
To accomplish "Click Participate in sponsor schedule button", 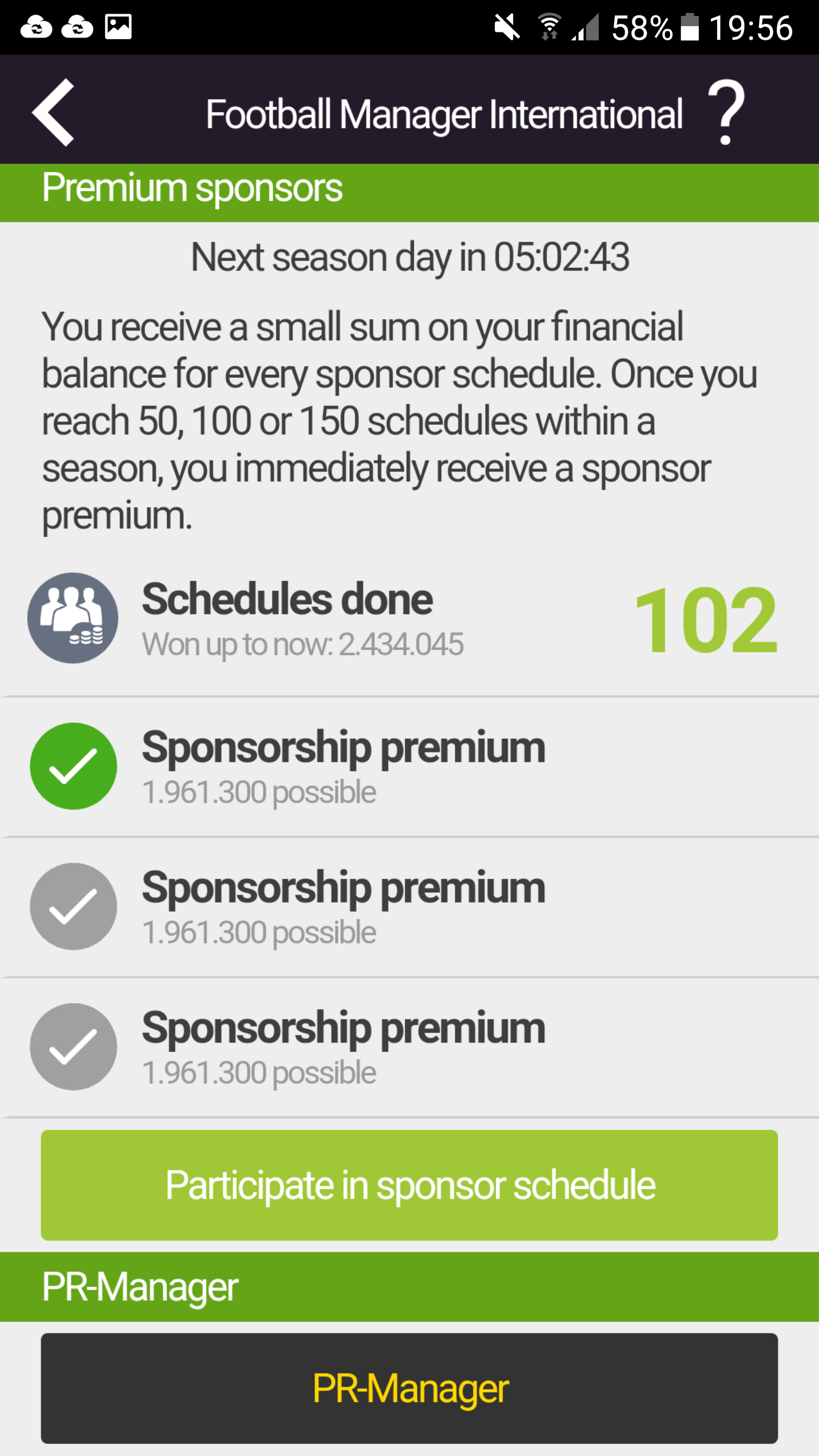I will [x=409, y=1185].
